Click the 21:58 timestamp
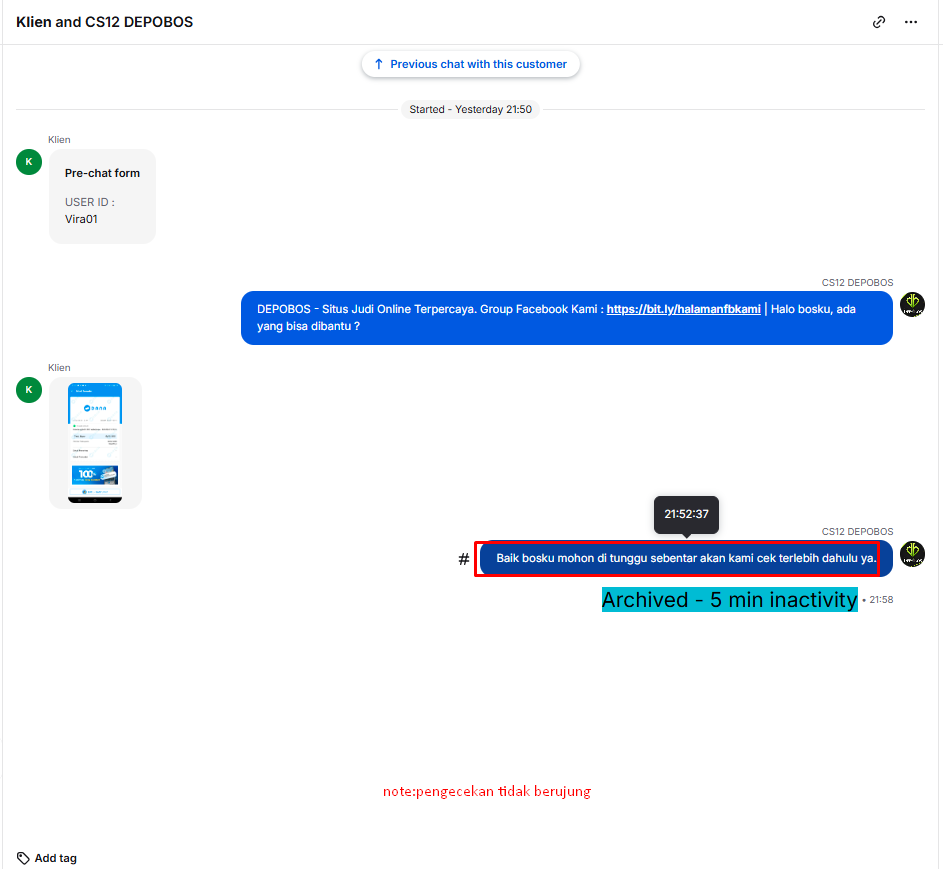The image size is (943, 869). (881, 600)
